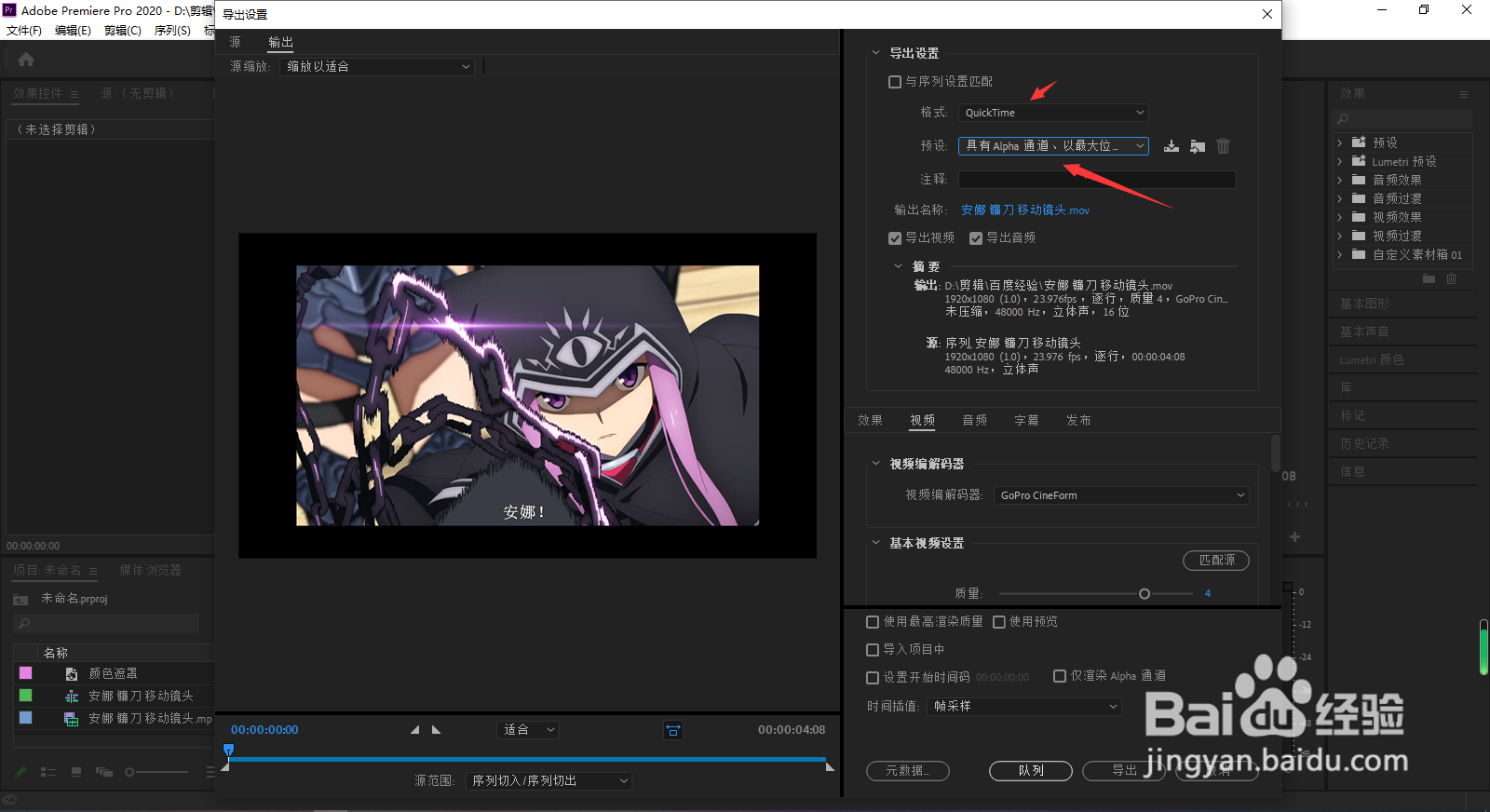The width and height of the screenshot is (1490, 812).
Task: Enable 仅渲染 Alpha 通道 checkbox
Action: [x=1060, y=676]
